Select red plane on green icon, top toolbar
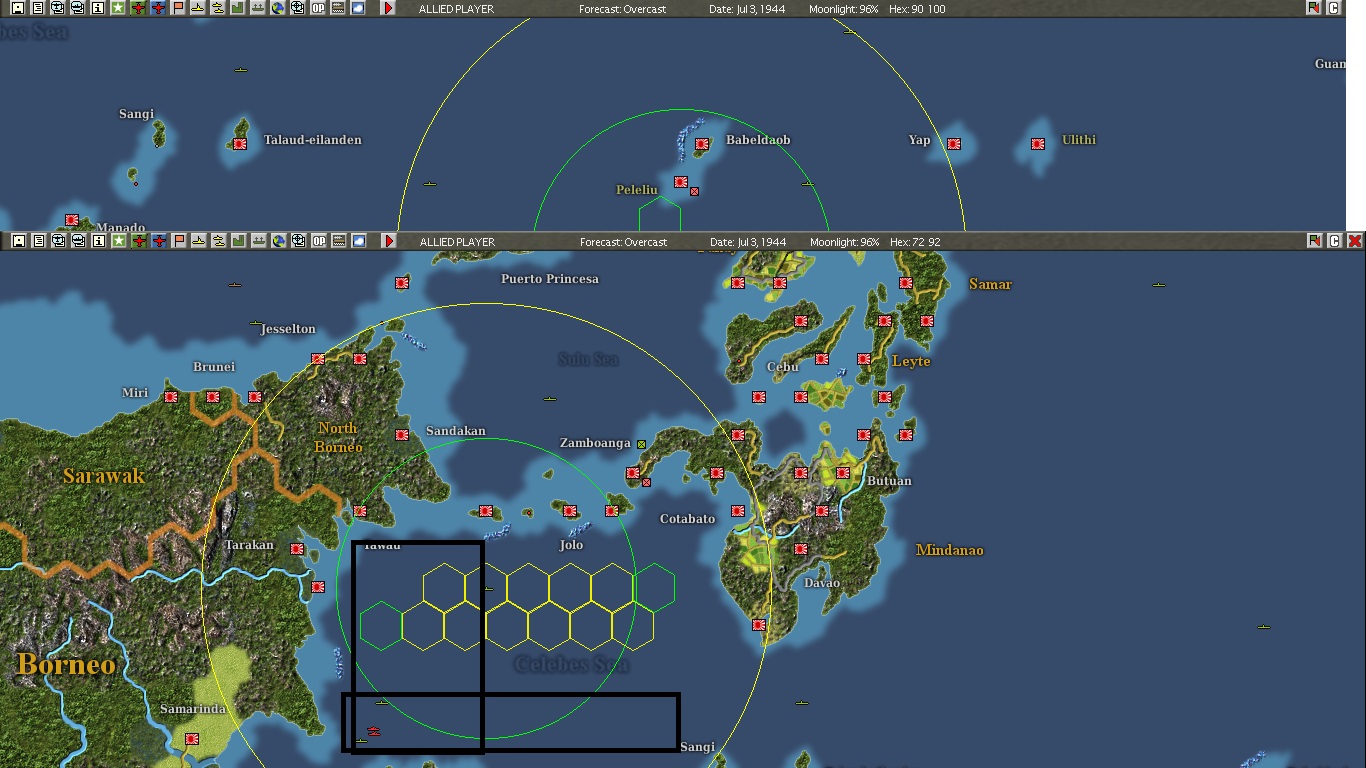This screenshot has height=768, width=1366. pyautogui.click(x=138, y=8)
